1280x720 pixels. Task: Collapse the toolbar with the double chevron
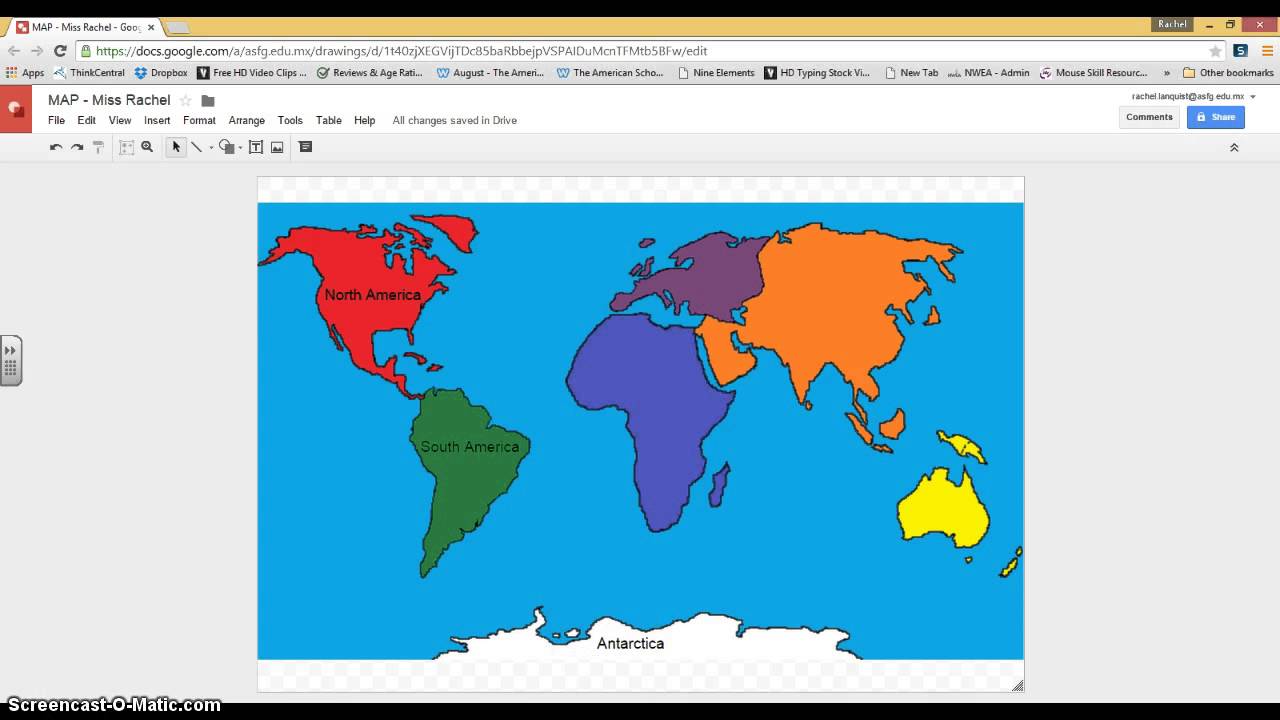tap(1234, 147)
